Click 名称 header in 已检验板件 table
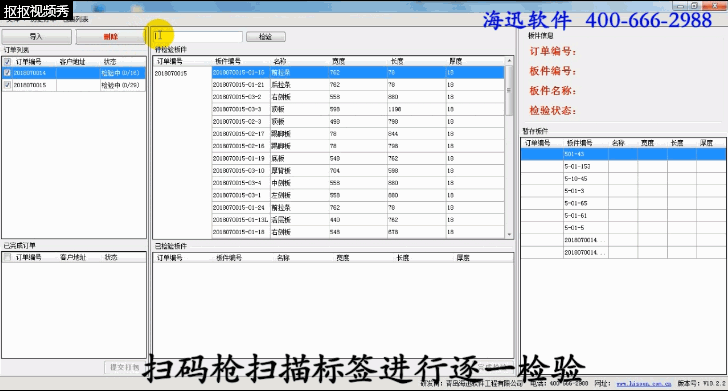 [x=283, y=258]
